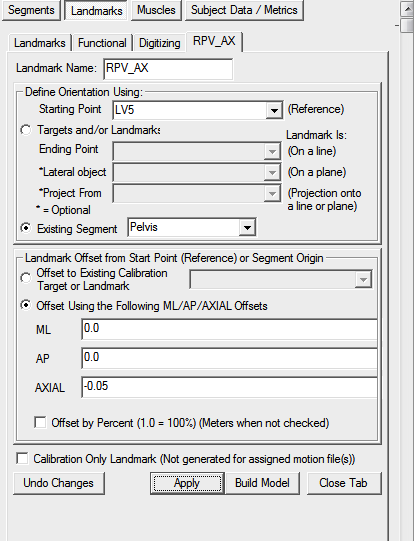This screenshot has height=541, width=414.
Task: Check the Calibration Only Landmark box
Action: [22, 459]
